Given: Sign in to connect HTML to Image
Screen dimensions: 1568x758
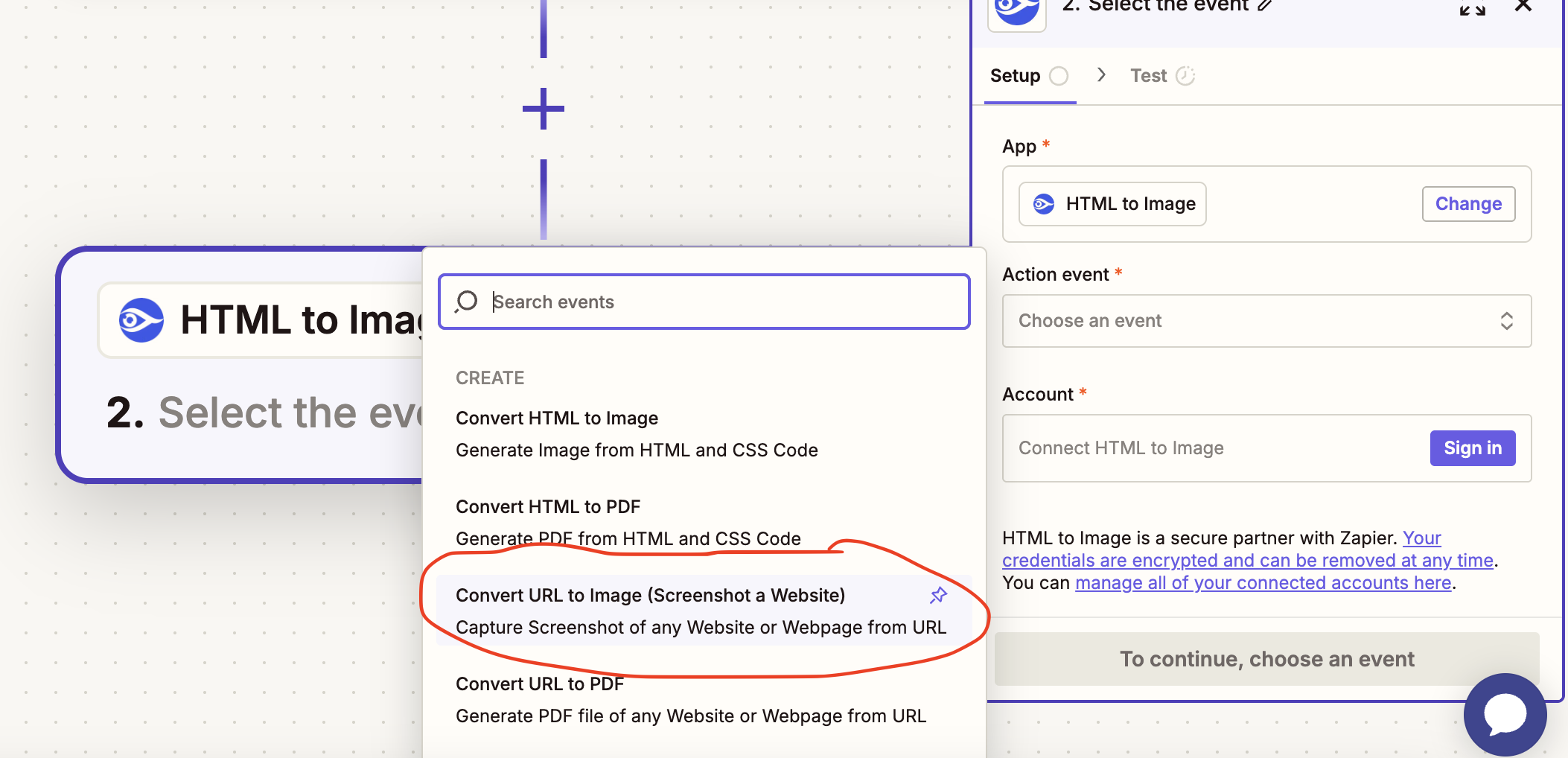Looking at the screenshot, I should coord(1472,448).
